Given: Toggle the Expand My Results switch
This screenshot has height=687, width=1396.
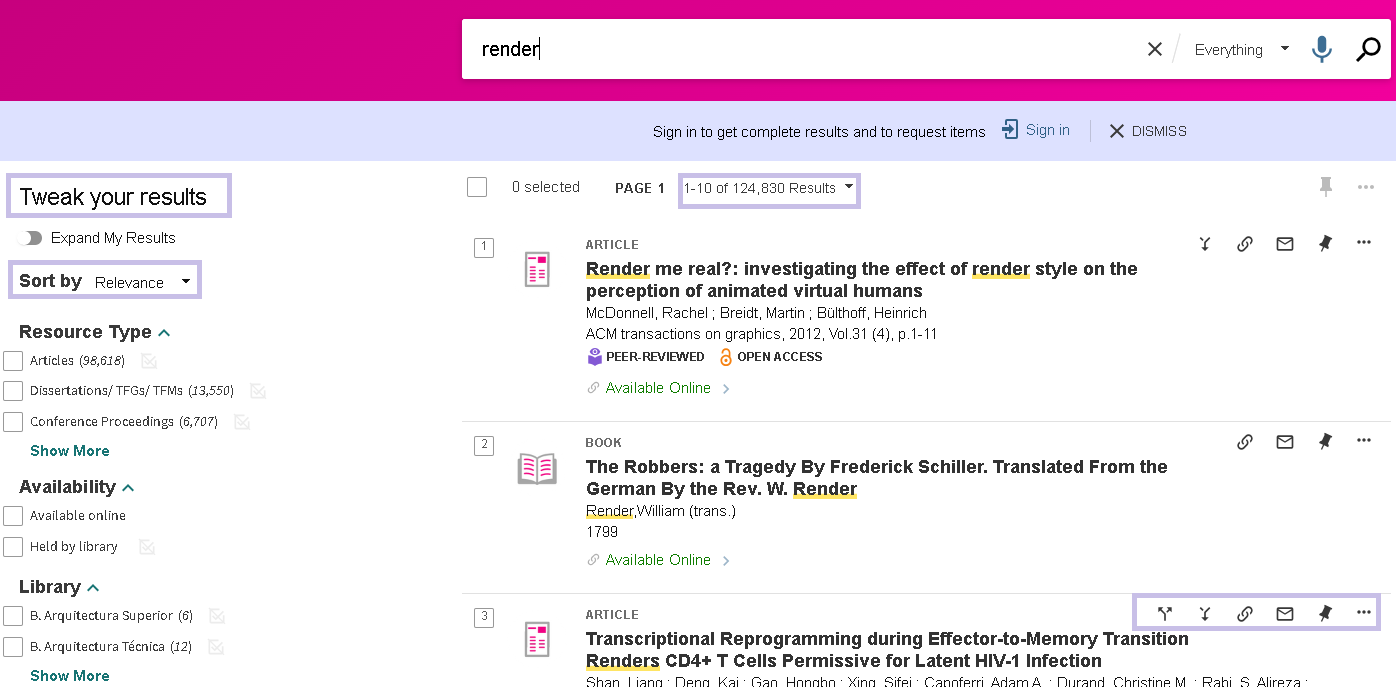Looking at the screenshot, I should [32, 238].
